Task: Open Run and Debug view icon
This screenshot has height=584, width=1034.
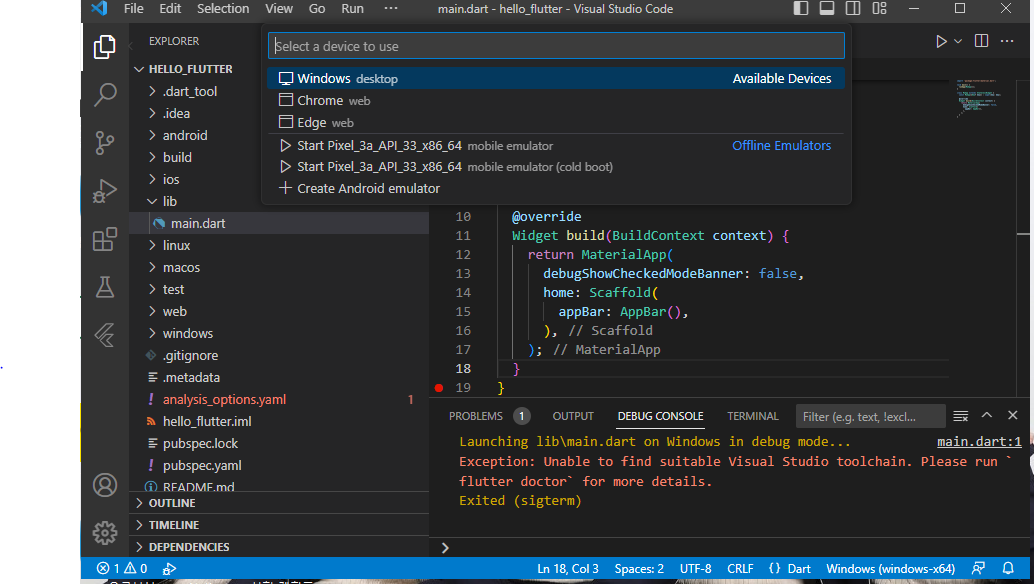Action: [x=104, y=190]
